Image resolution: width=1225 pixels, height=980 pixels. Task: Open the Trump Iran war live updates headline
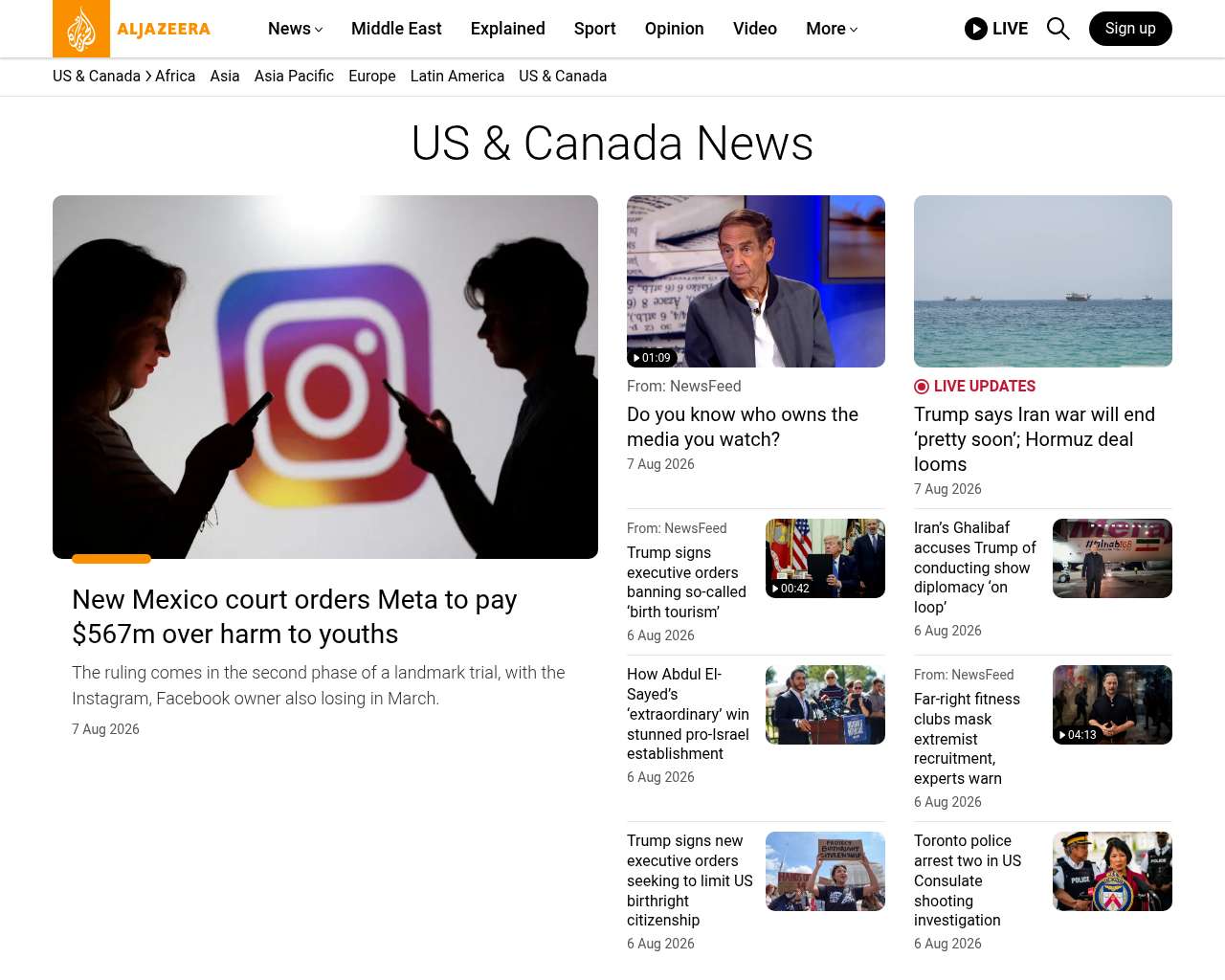pyautogui.click(x=1035, y=439)
